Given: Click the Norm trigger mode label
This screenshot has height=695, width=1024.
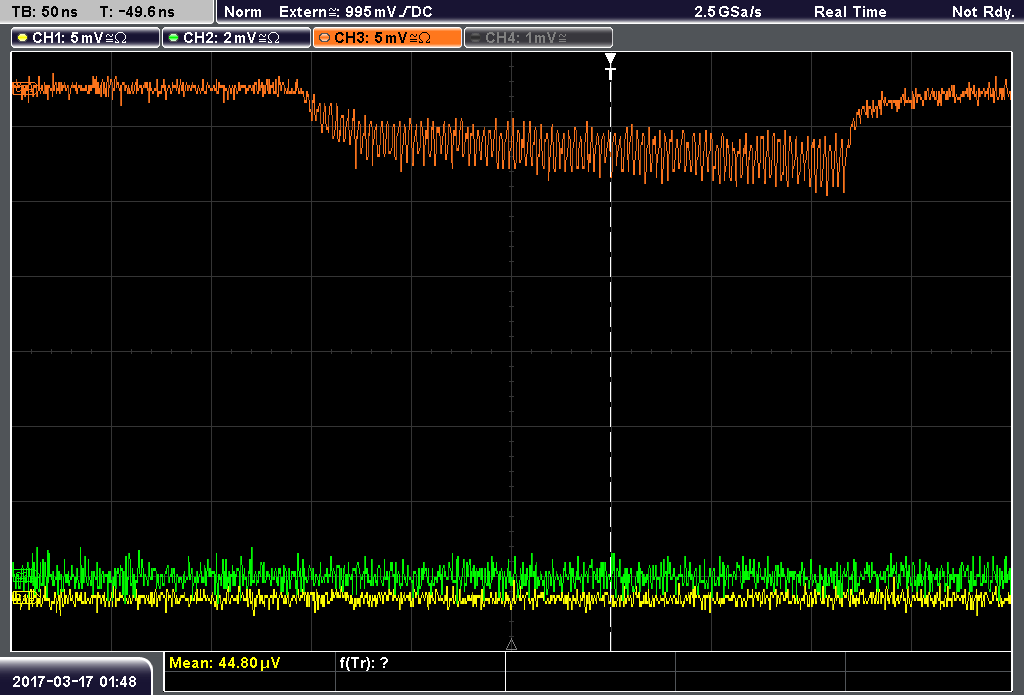Looking at the screenshot, I should (242, 12).
